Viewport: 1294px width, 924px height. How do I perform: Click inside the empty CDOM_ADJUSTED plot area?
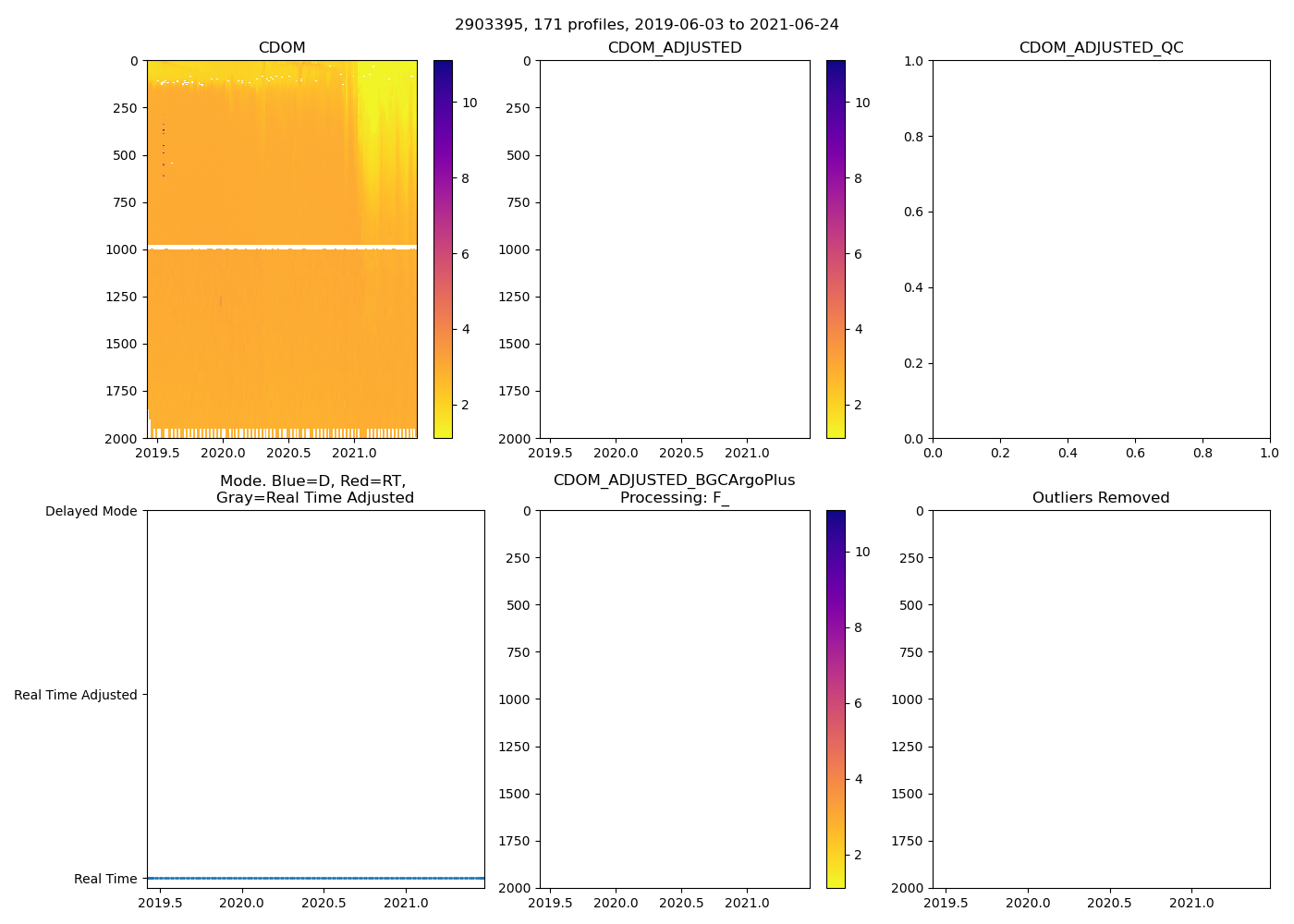[674, 249]
